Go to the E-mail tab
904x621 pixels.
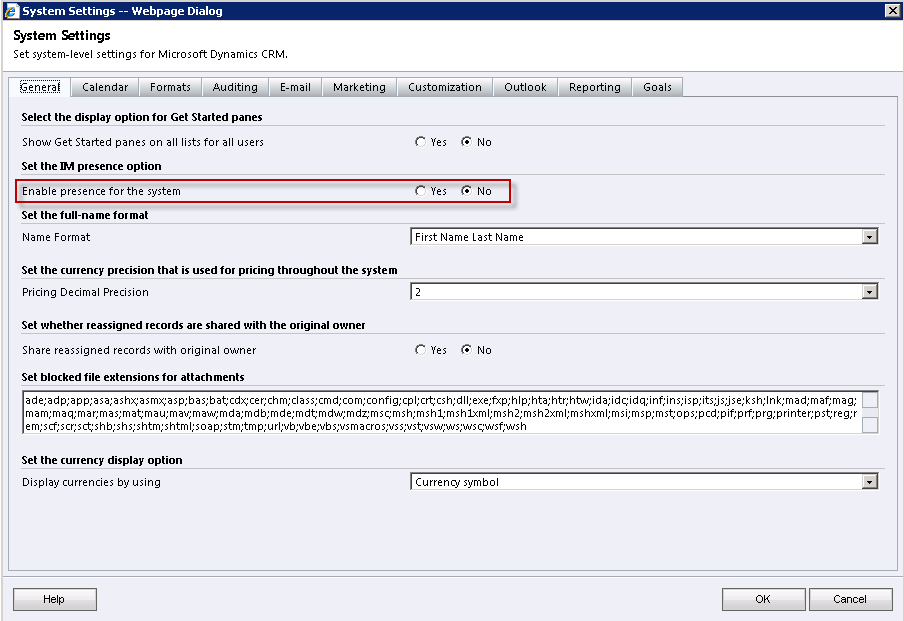pyautogui.click(x=295, y=87)
